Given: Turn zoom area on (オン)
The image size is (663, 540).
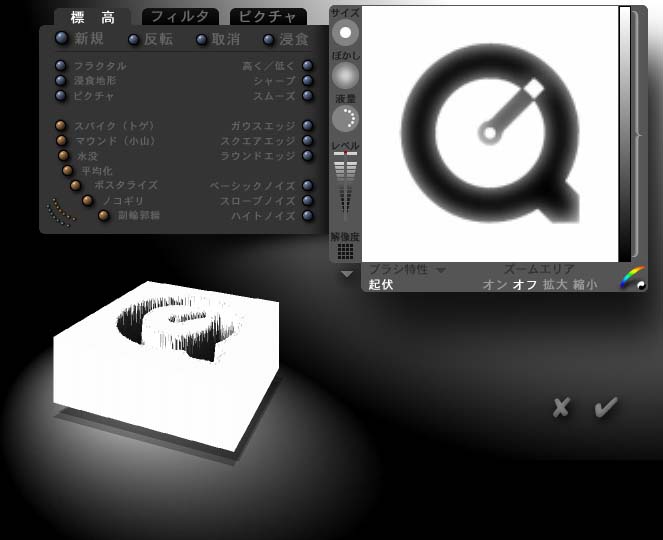Looking at the screenshot, I should point(494,285).
